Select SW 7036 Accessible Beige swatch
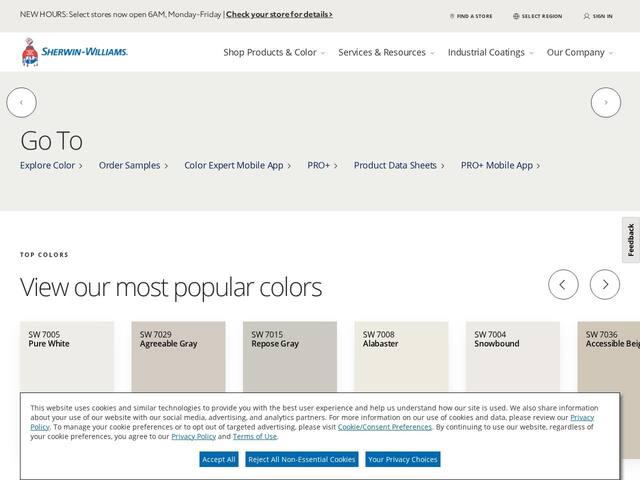This screenshot has width=640, height=480. 609,357
